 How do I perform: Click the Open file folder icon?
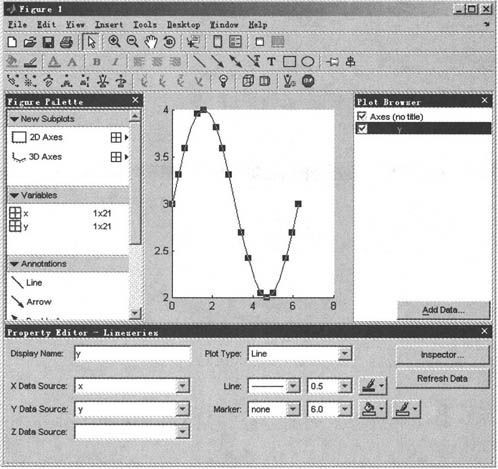pyautogui.click(x=30, y=42)
